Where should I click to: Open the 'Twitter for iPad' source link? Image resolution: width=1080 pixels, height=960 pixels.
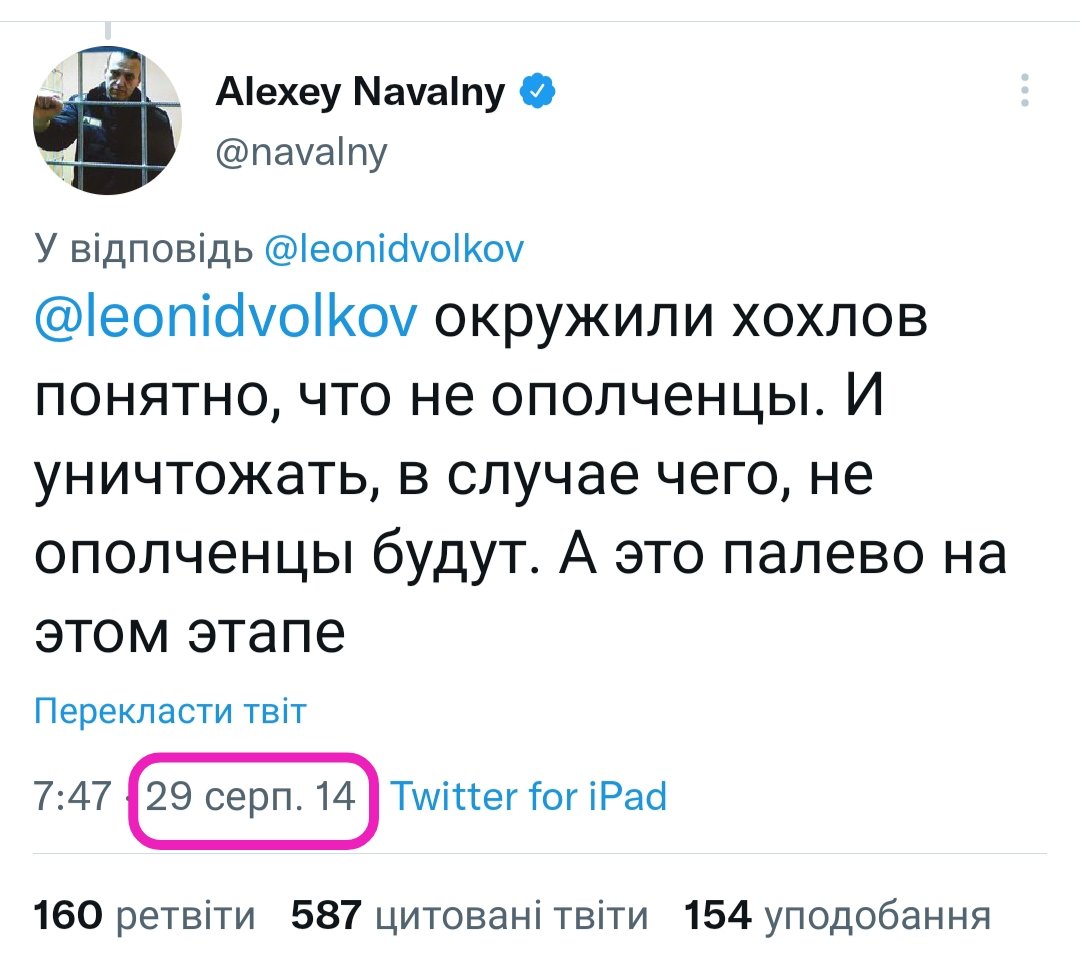pos(527,798)
